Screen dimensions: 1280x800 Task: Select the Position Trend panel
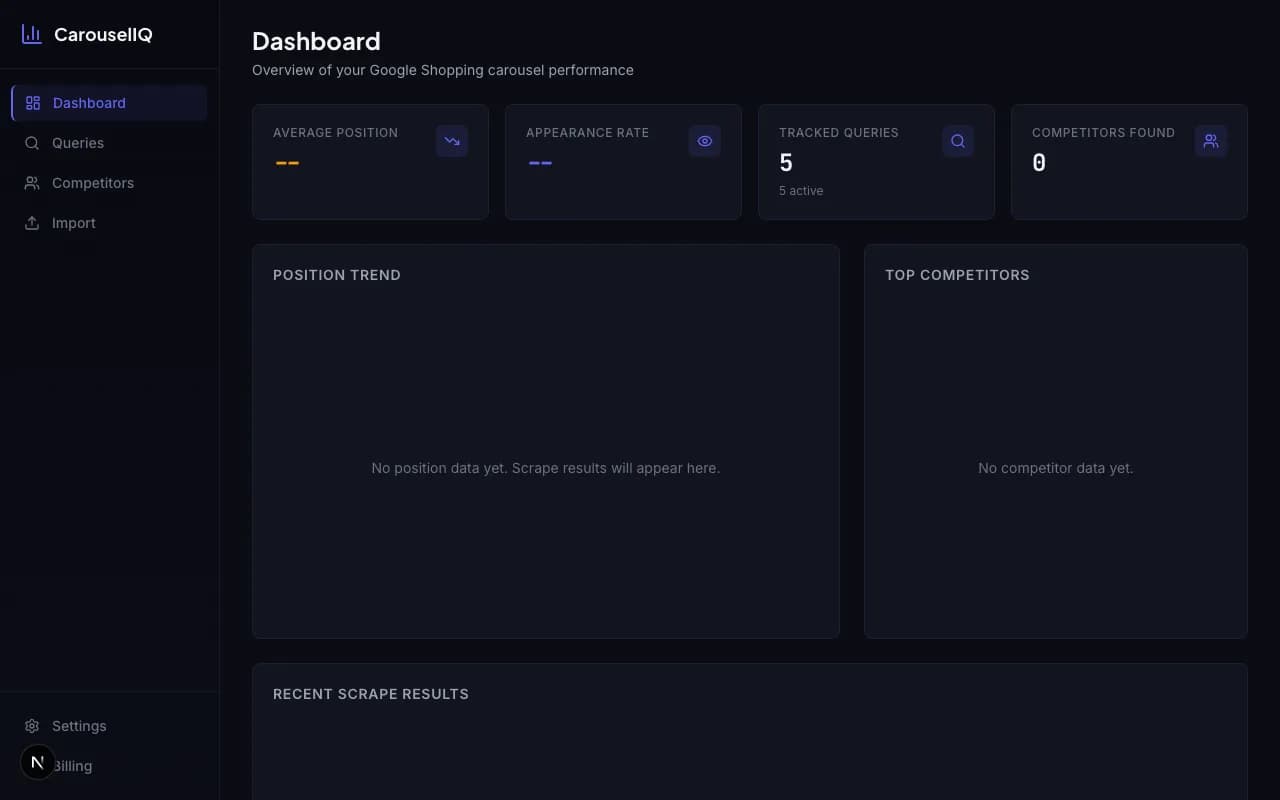tap(337, 274)
